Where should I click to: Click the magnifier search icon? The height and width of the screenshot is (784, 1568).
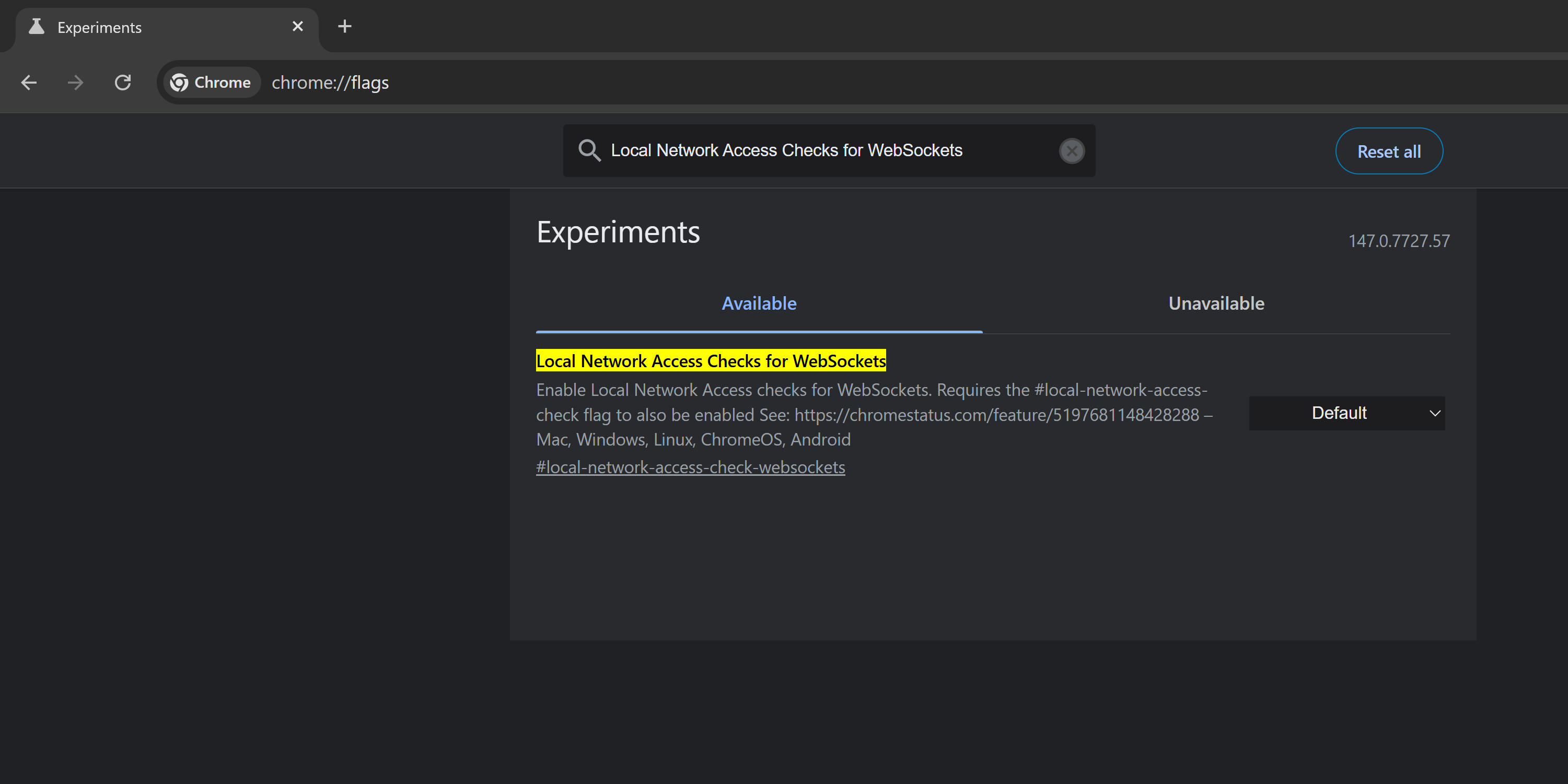point(589,150)
